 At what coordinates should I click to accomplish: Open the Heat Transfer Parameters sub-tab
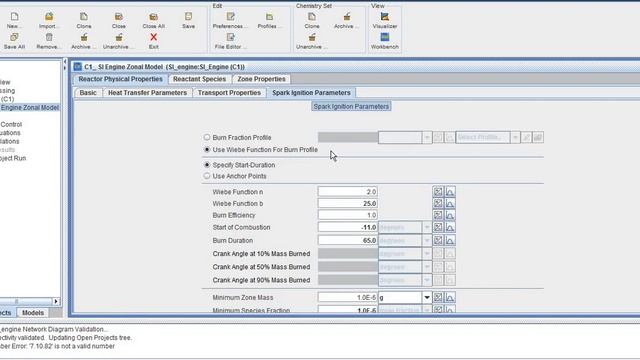tap(147, 93)
